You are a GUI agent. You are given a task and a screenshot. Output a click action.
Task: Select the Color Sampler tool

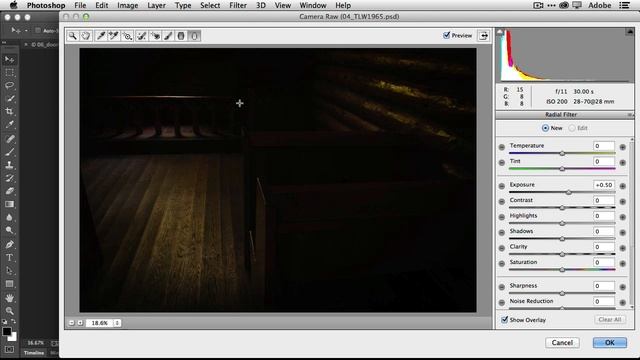point(113,36)
